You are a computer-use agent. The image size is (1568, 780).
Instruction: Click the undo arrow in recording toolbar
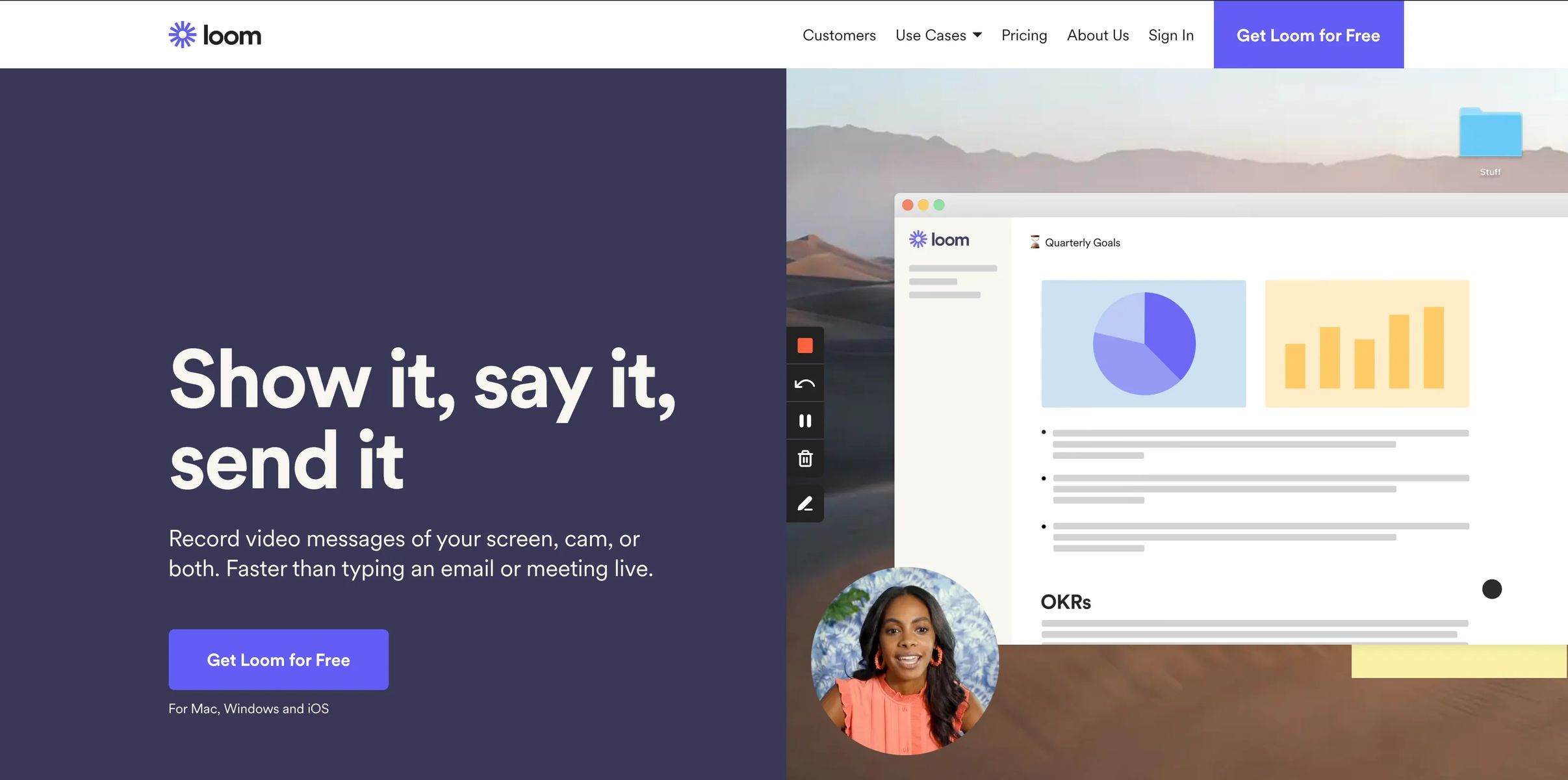[804, 383]
